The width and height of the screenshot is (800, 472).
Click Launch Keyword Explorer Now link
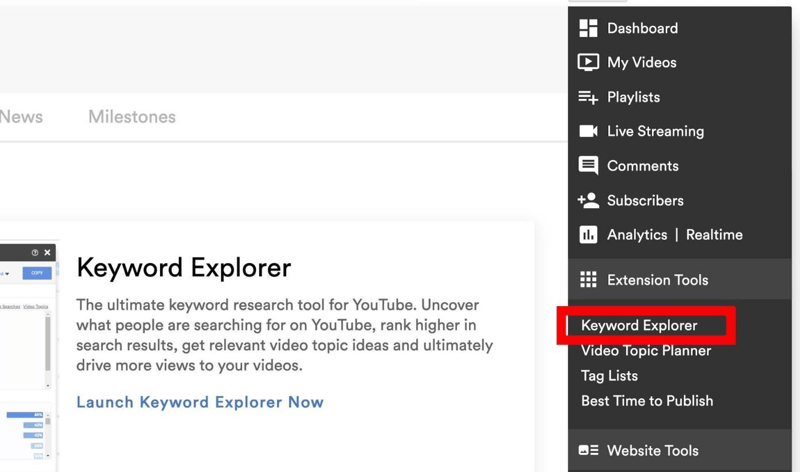[200, 402]
